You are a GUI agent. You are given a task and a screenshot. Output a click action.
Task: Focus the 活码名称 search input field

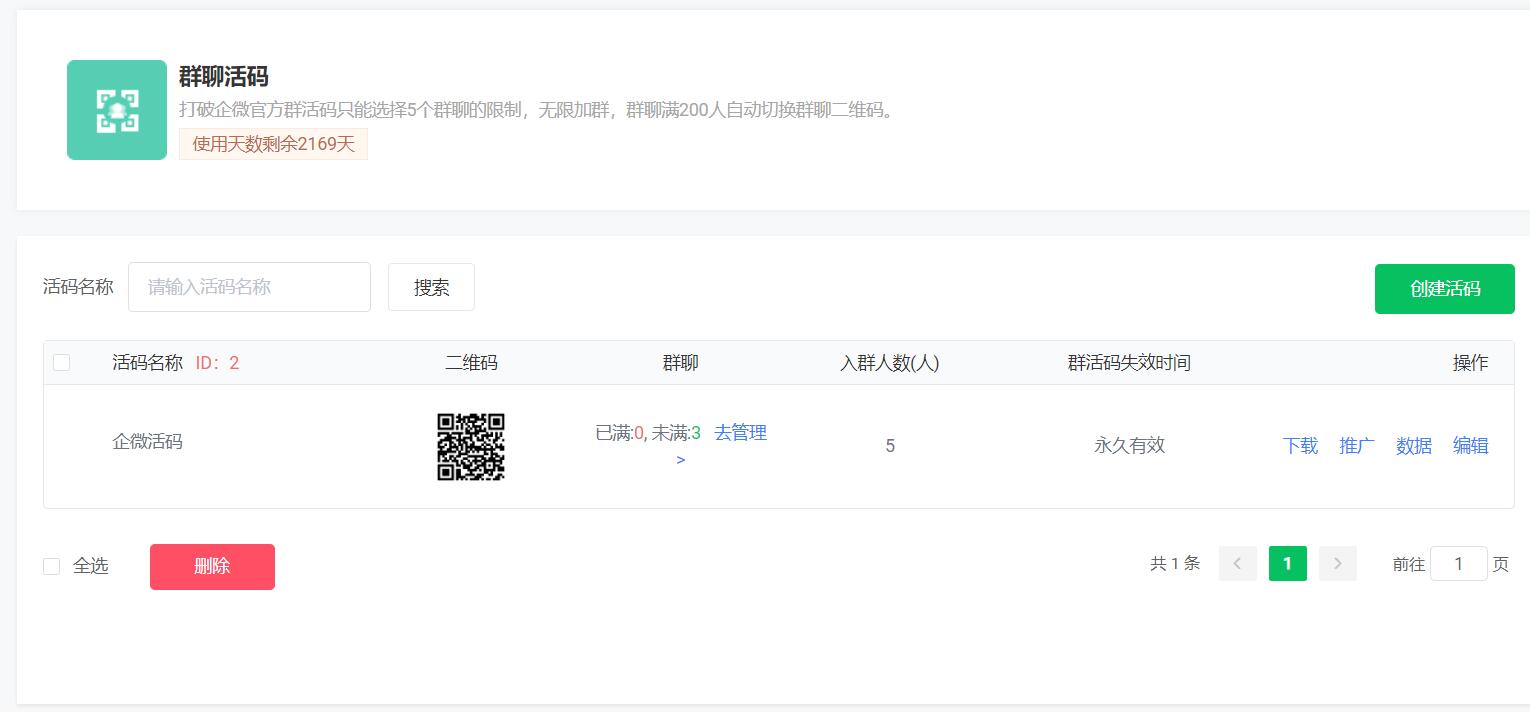point(249,287)
